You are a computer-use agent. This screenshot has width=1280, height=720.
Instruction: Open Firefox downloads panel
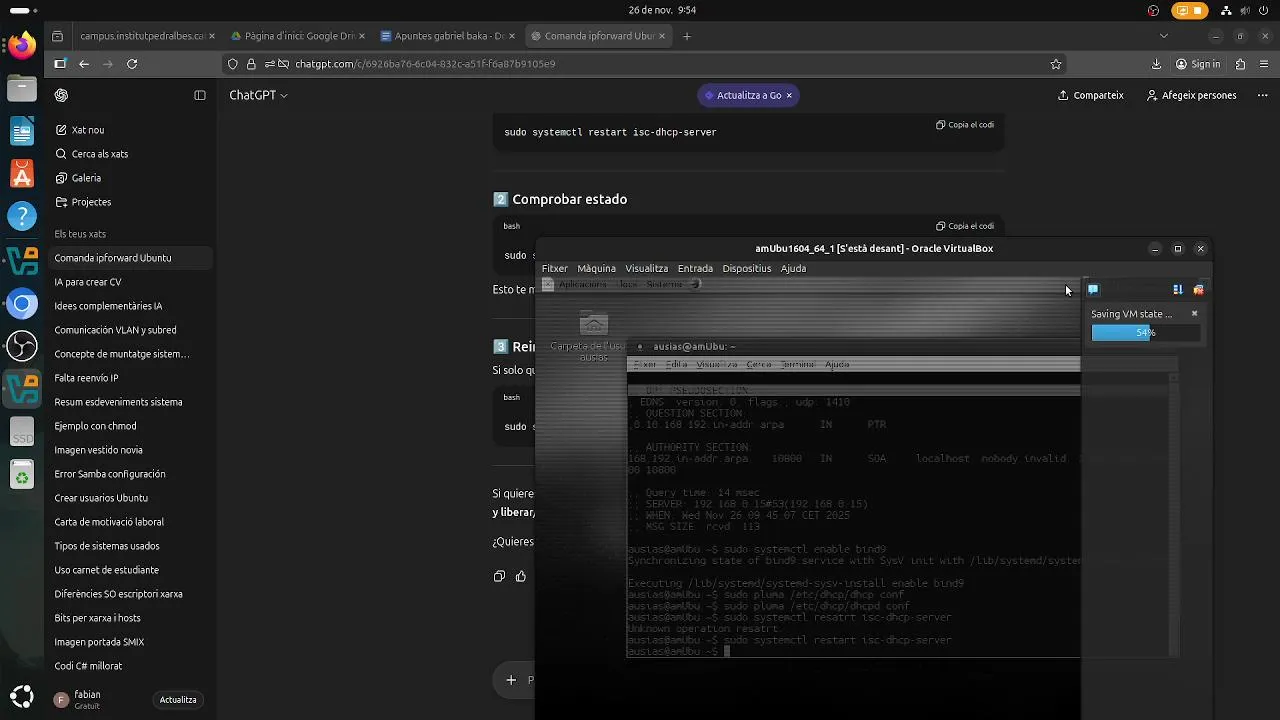(x=1156, y=64)
